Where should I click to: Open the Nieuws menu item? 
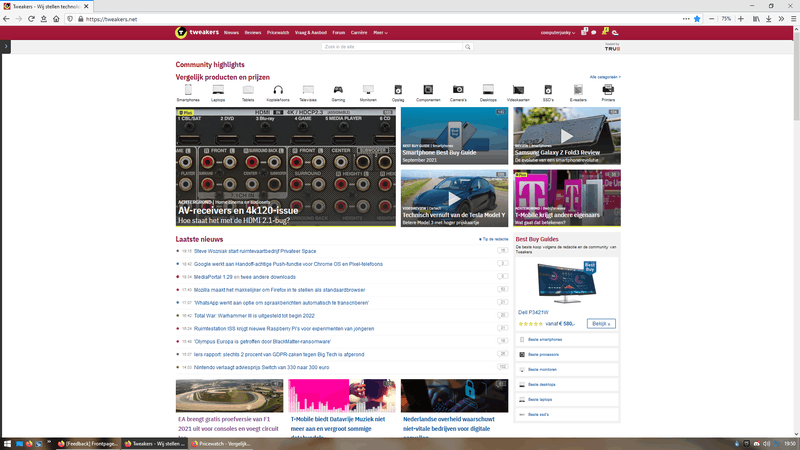click(231, 33)
